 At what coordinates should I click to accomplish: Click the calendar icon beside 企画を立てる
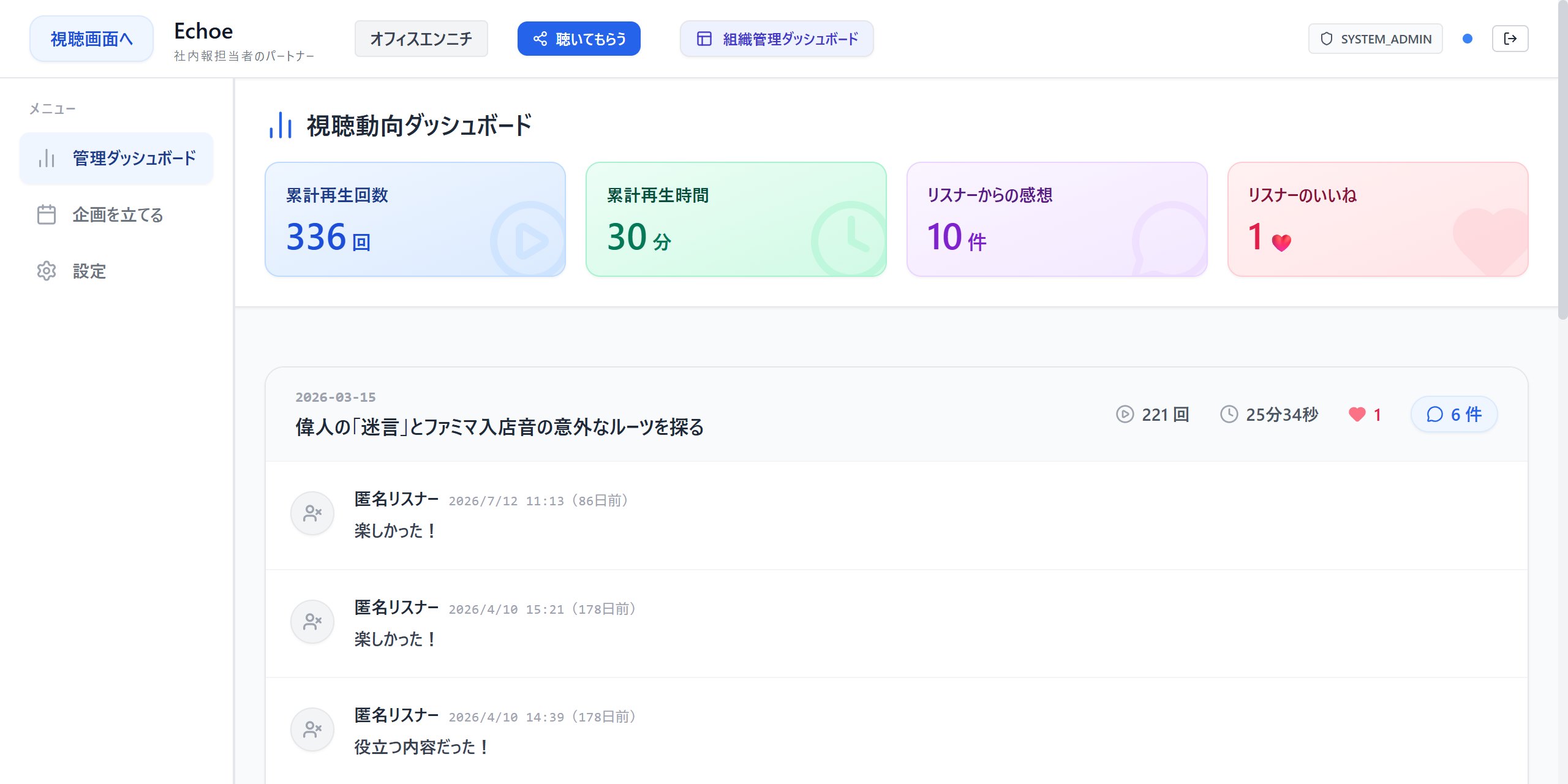[47, 214]
